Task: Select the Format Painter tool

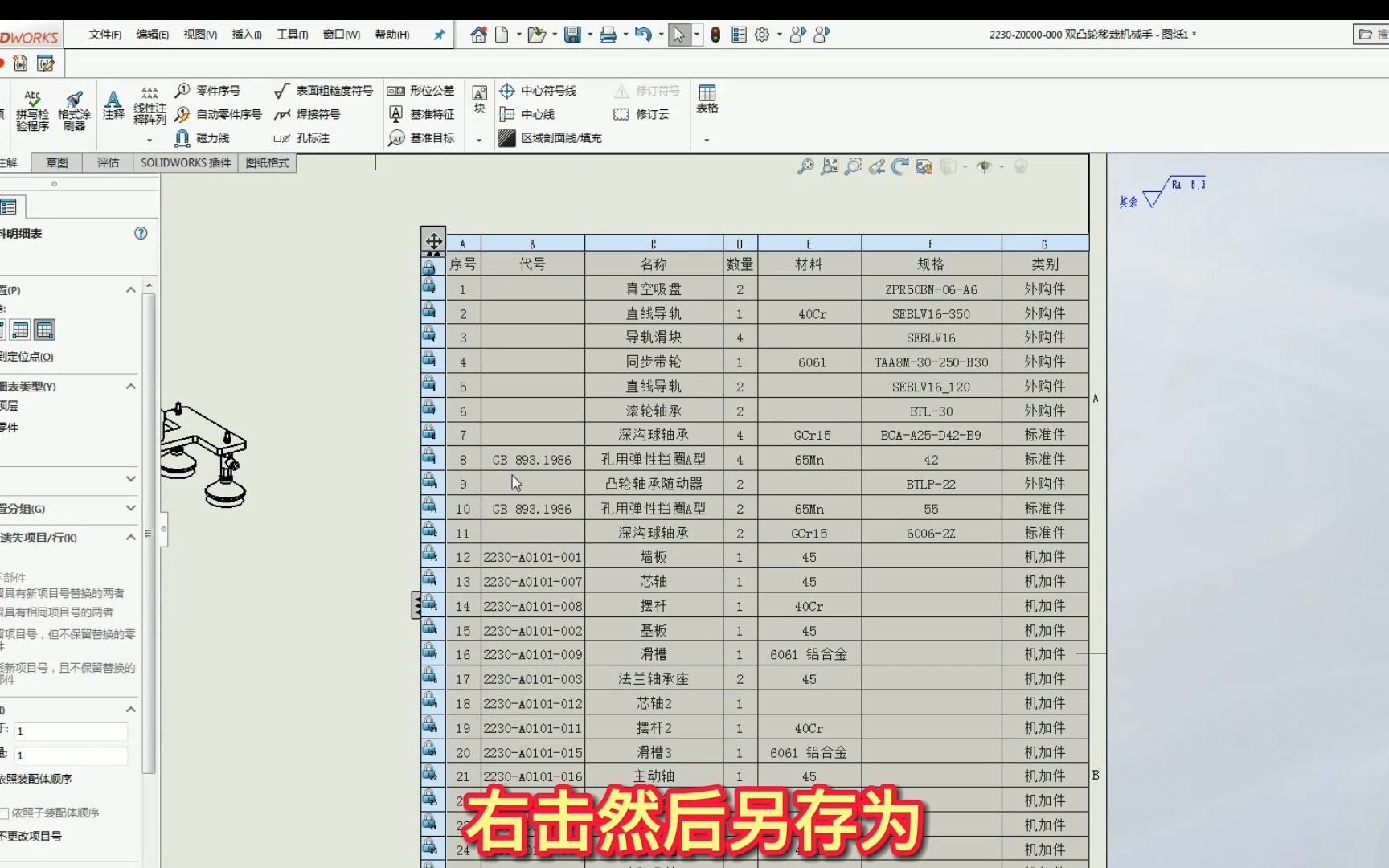Action: point(74,110)
